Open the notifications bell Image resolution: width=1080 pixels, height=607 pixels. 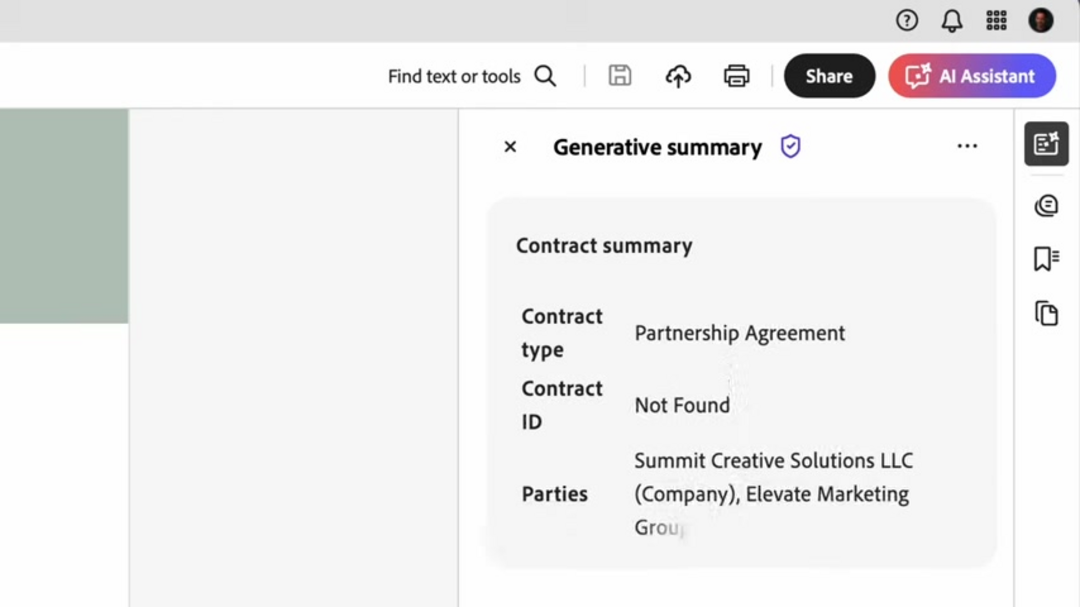pos(952,20)
